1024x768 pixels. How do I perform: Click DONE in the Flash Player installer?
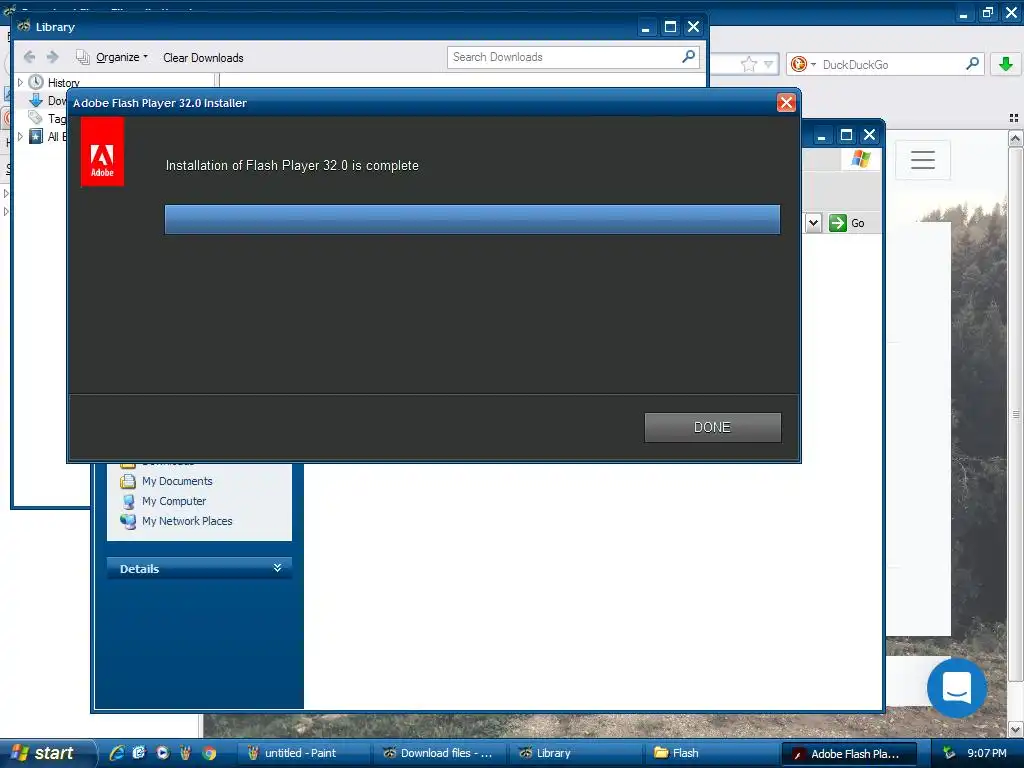(x=712, y=427)
